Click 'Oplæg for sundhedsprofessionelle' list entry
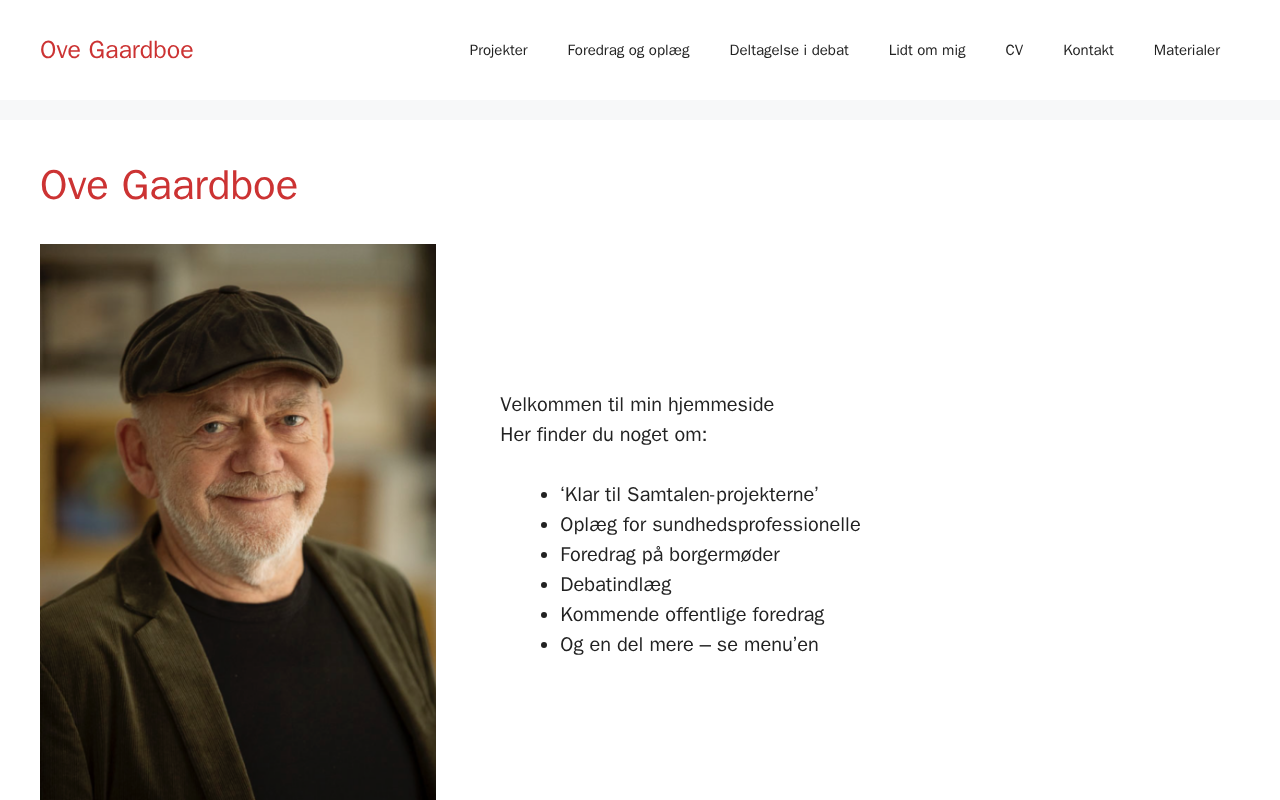The height and width of the screenshot is (800, 1280). coord(710,524)
